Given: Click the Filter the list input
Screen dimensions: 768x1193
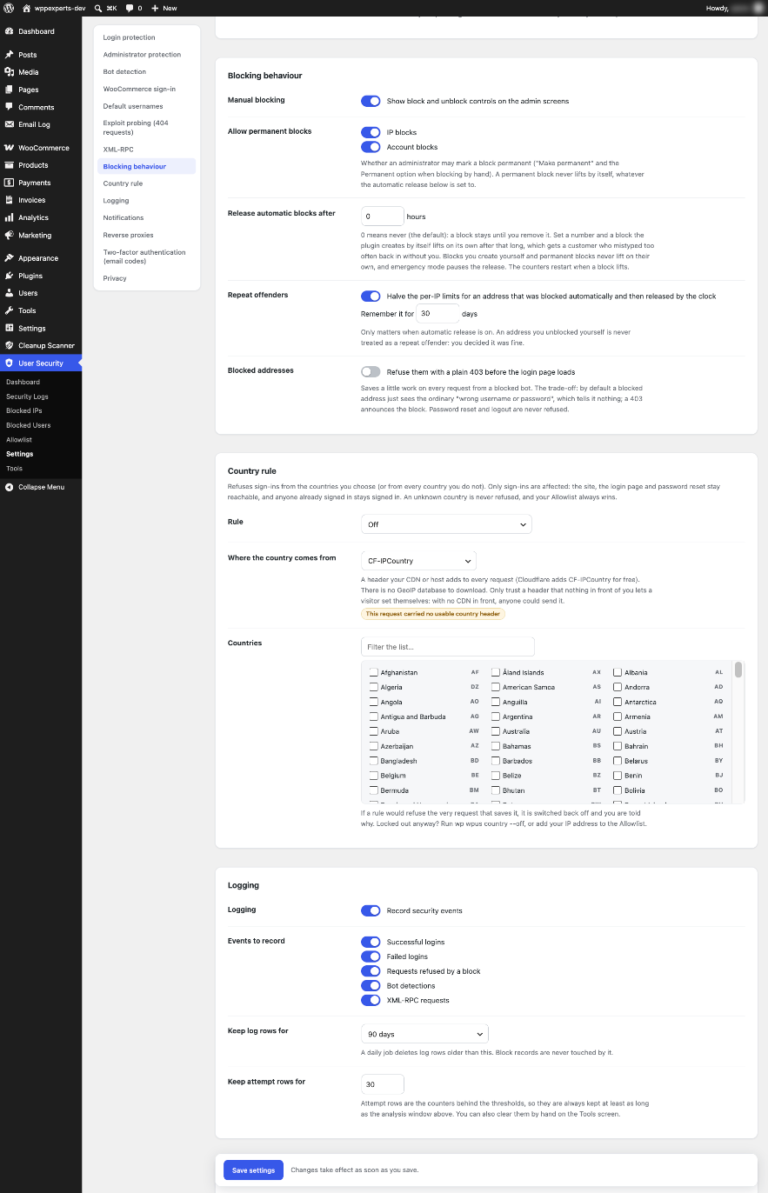Looking at the screenshot, I should [448, 647].
